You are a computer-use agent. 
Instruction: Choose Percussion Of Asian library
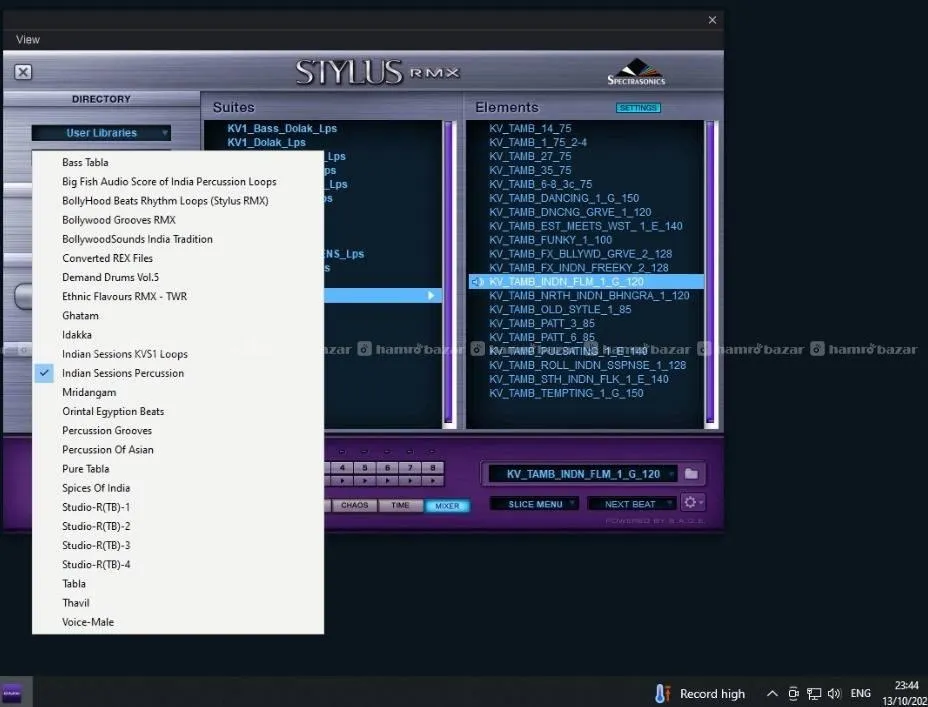(178, 450)
